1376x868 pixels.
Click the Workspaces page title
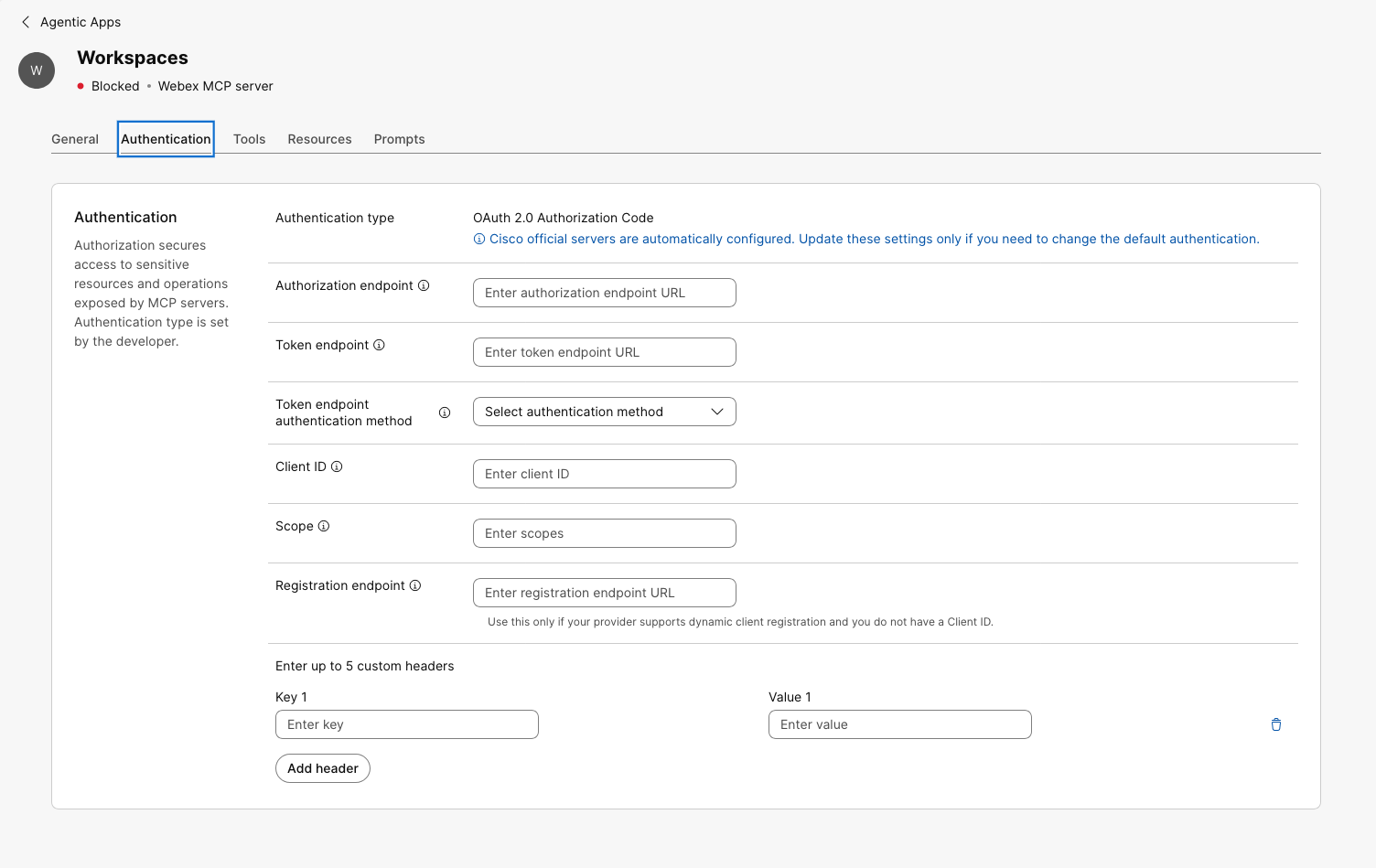click(x=133, y=58)
